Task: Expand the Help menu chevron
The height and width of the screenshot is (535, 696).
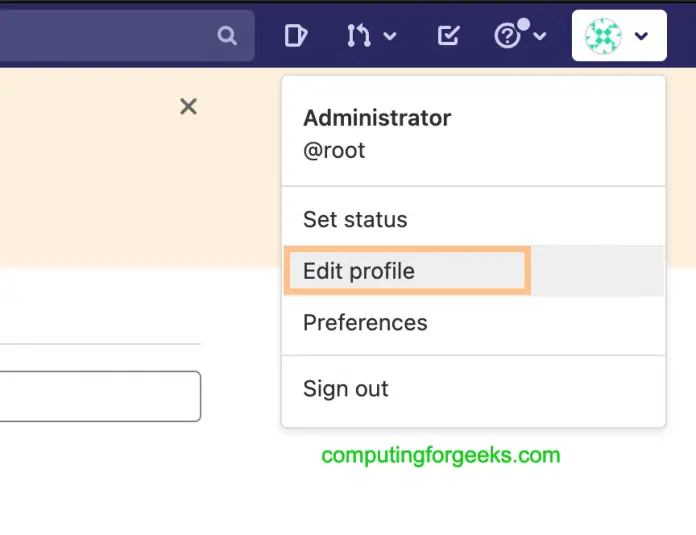Action: pos(540,37)
